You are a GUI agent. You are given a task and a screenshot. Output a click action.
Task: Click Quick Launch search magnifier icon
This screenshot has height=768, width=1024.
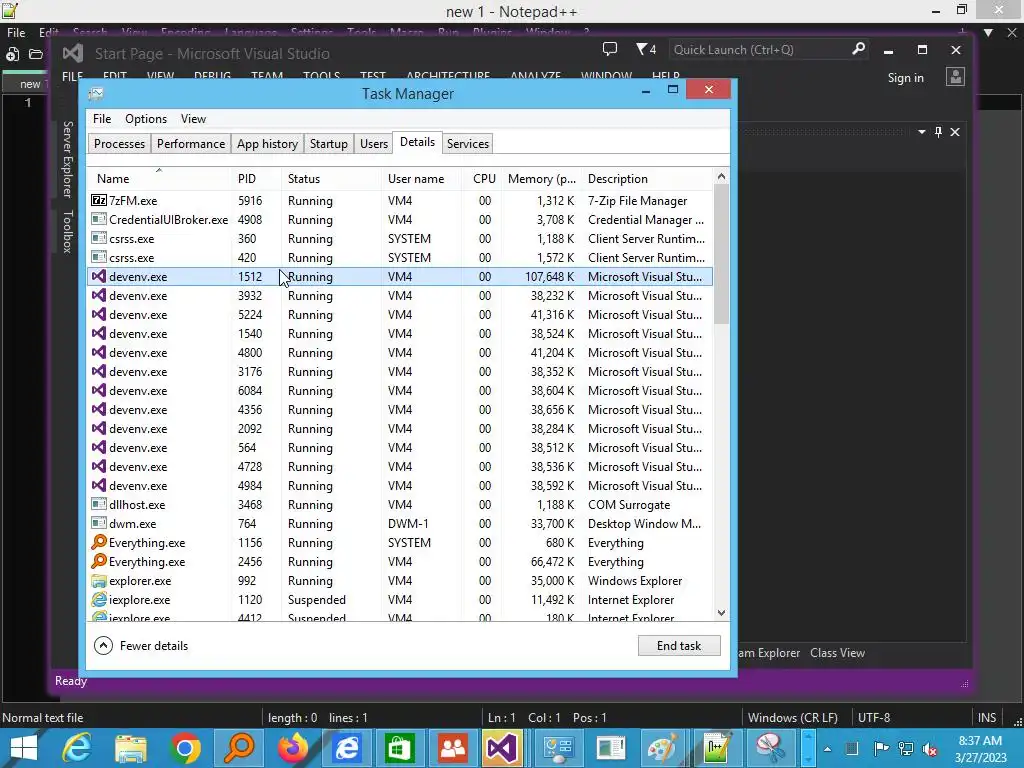point(858,48)
